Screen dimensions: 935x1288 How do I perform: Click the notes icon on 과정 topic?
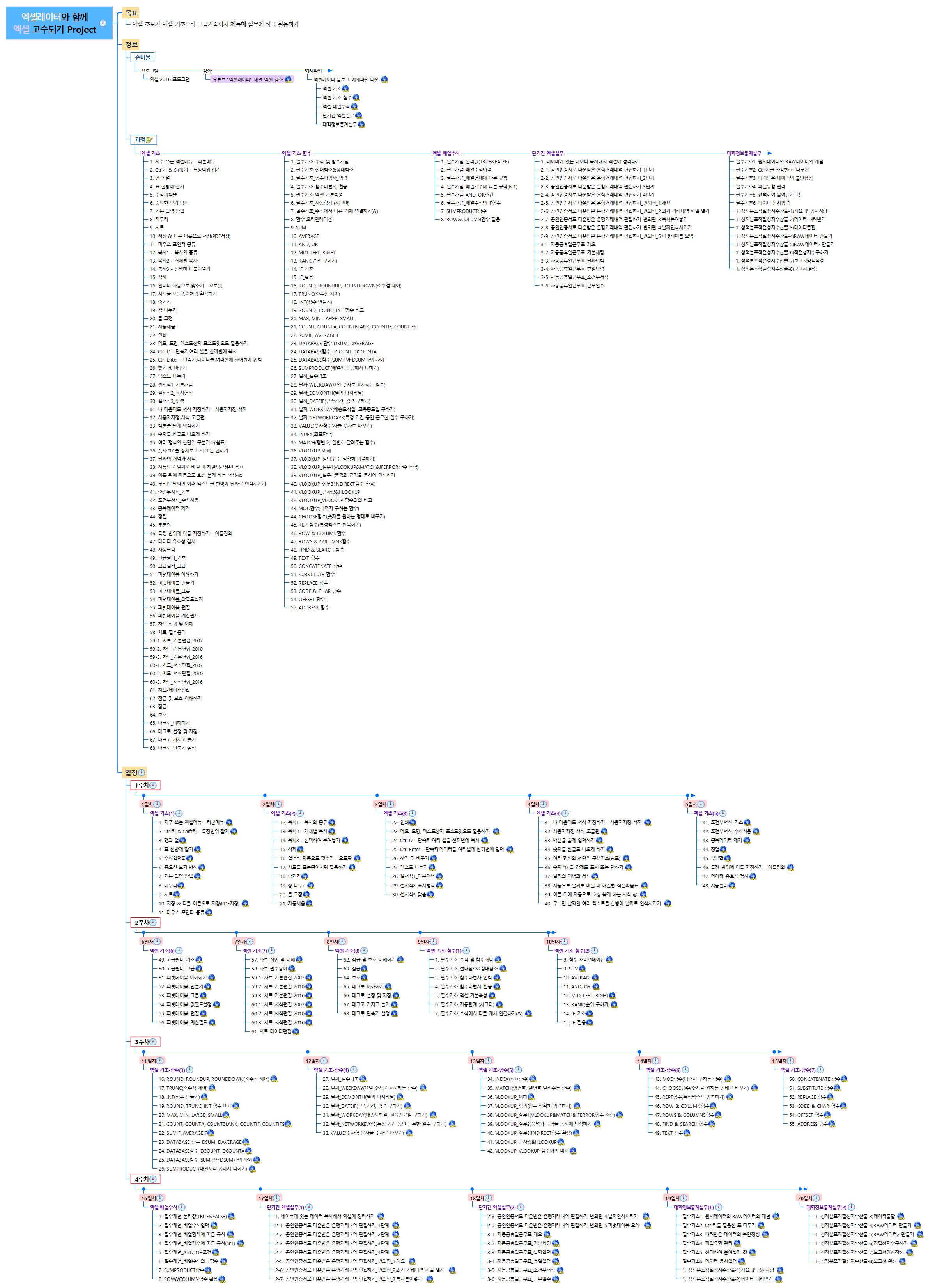(x=149, y=140)
